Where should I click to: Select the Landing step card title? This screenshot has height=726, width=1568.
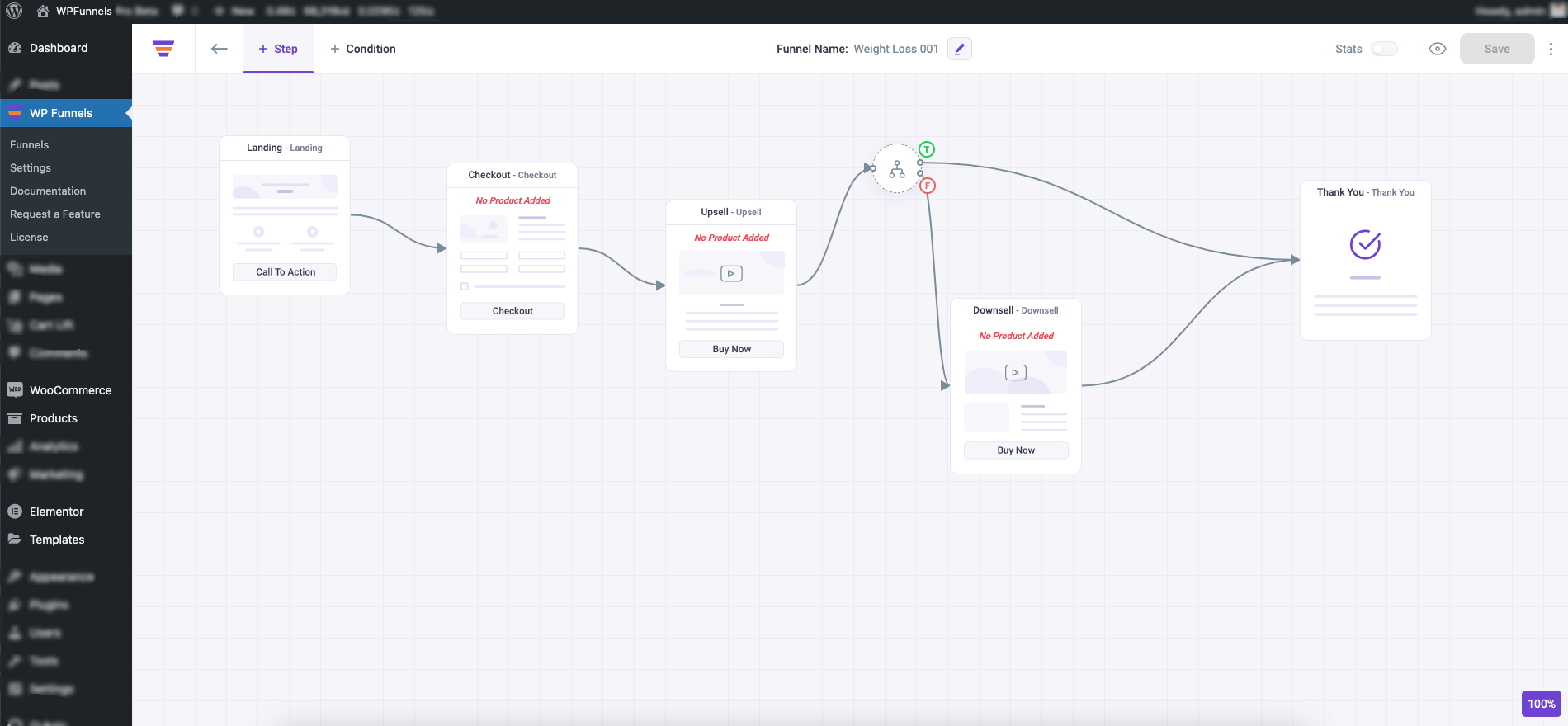click(285, 148)
